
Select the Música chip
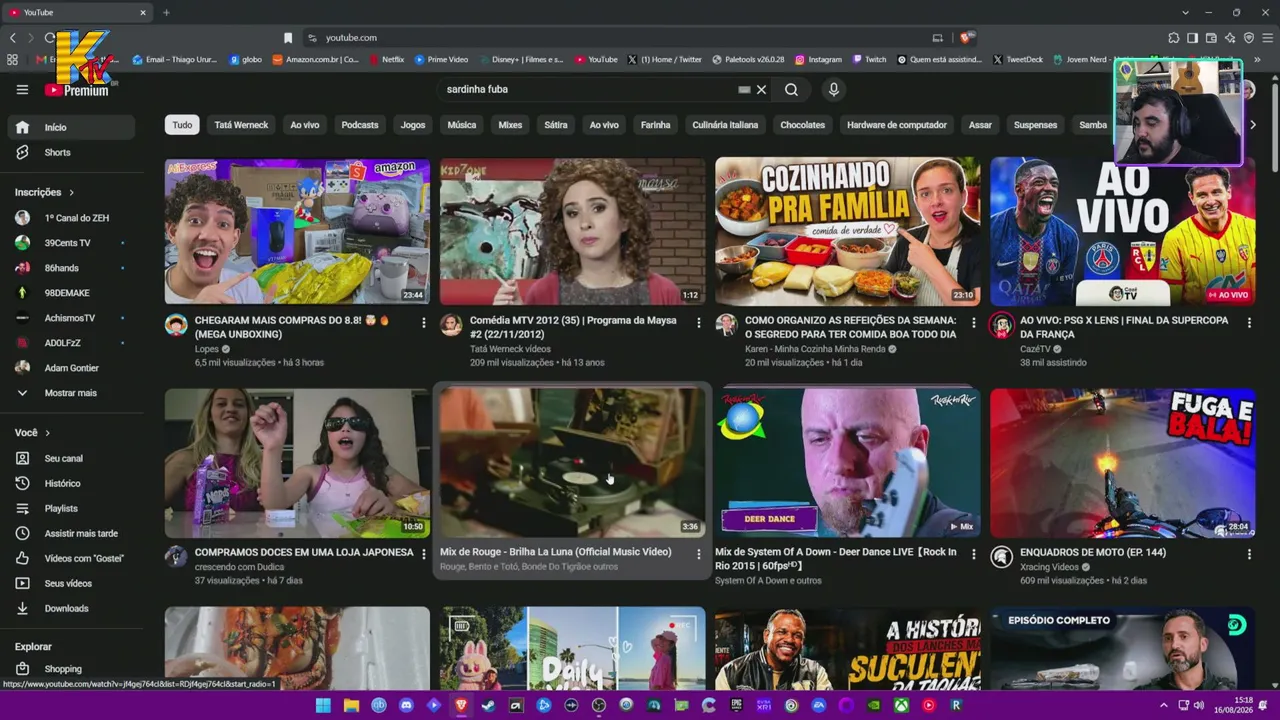[x=462, y=125]
